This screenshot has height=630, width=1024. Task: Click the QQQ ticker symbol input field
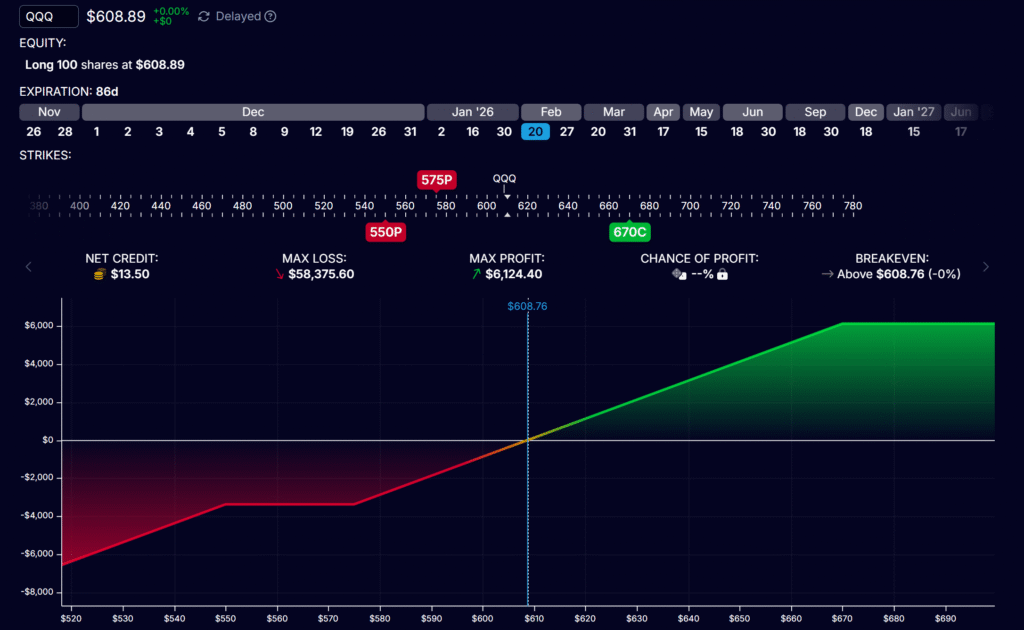(49, 17)
